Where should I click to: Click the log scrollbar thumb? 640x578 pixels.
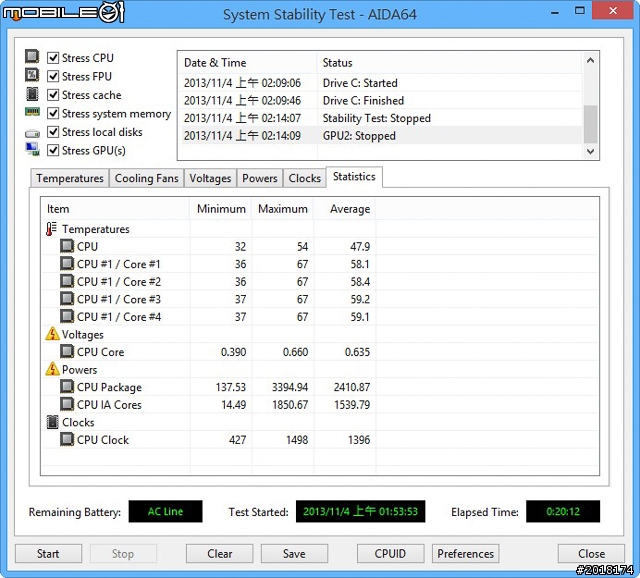tap(590, 124)
